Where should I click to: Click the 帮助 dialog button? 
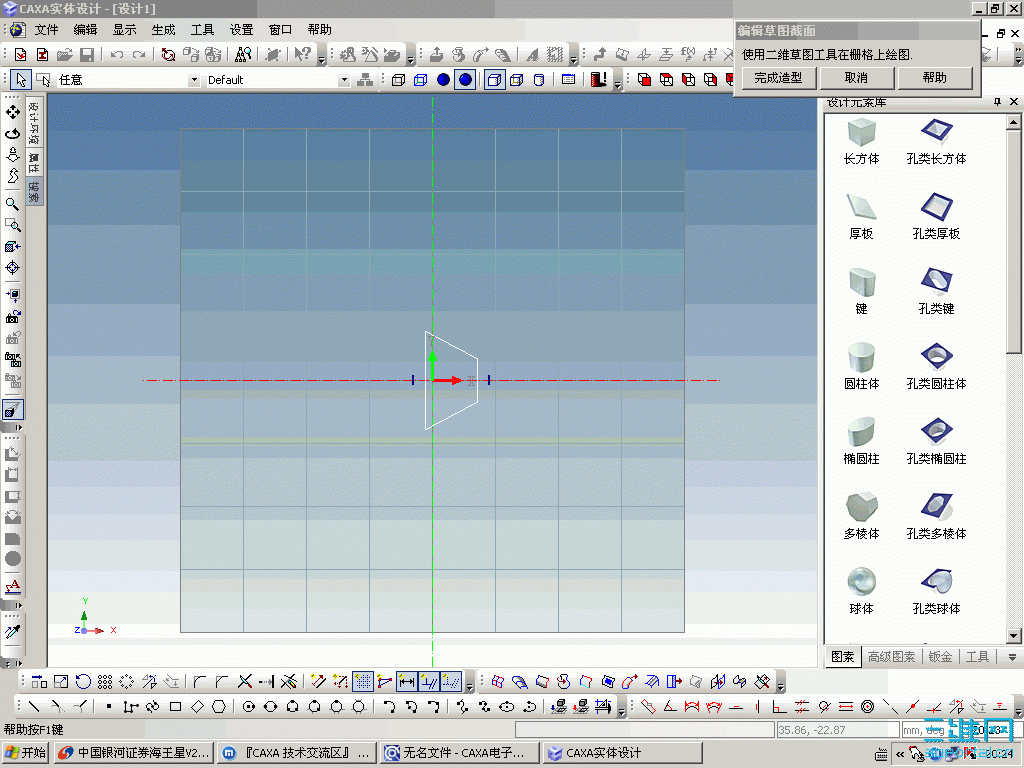pyautogui.click(x=935, y=78)
